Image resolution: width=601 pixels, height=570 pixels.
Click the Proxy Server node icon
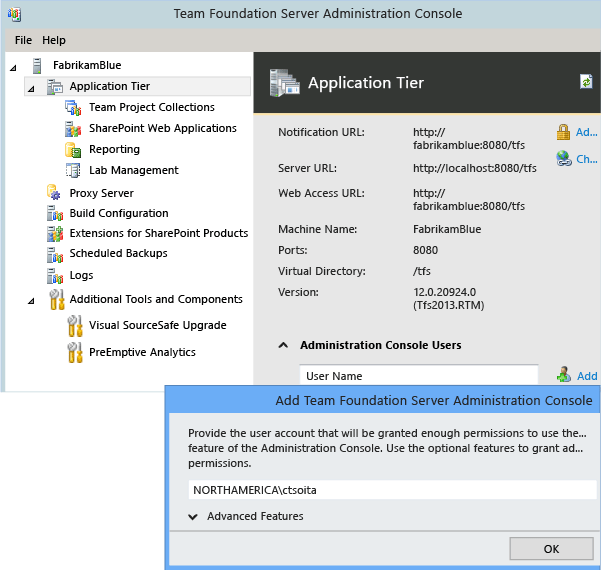click(54, 192)
